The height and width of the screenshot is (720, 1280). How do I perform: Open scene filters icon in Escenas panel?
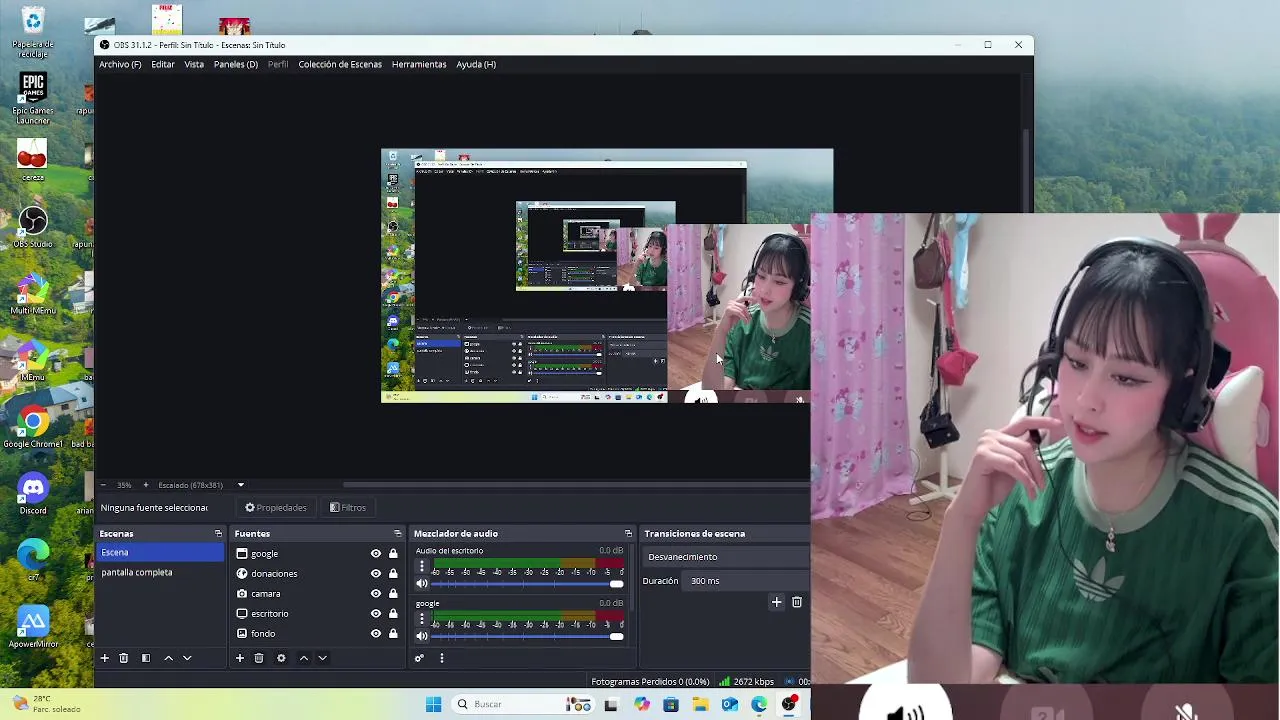point(146,658)
